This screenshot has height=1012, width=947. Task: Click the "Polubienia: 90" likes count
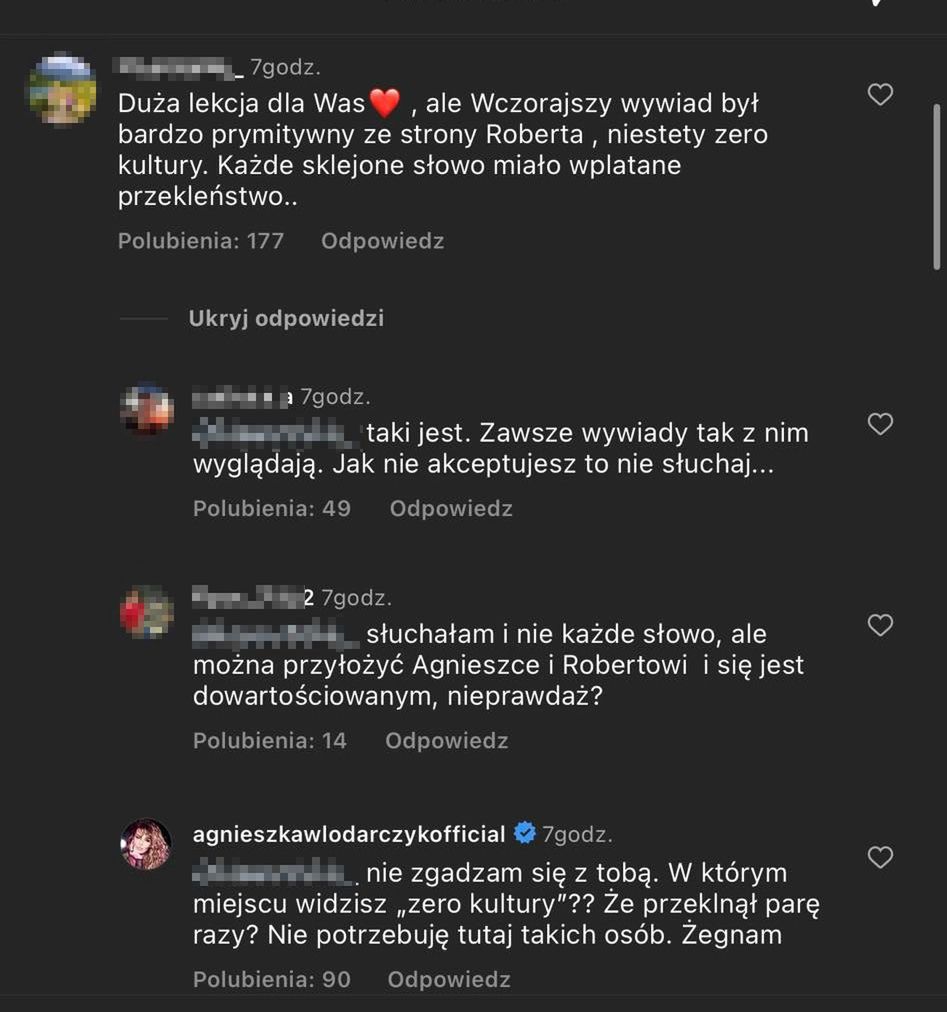pos(272,980)
